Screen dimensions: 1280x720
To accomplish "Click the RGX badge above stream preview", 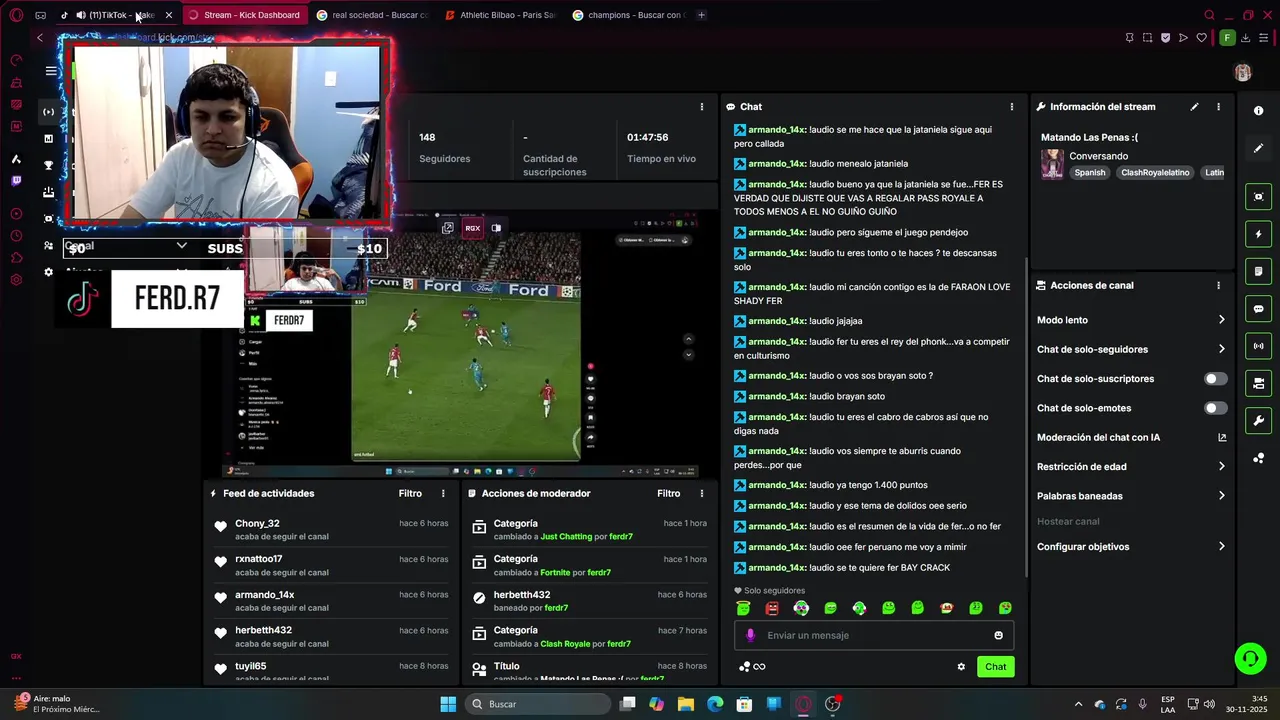I will pyautogui.click(x=473, y=228).
